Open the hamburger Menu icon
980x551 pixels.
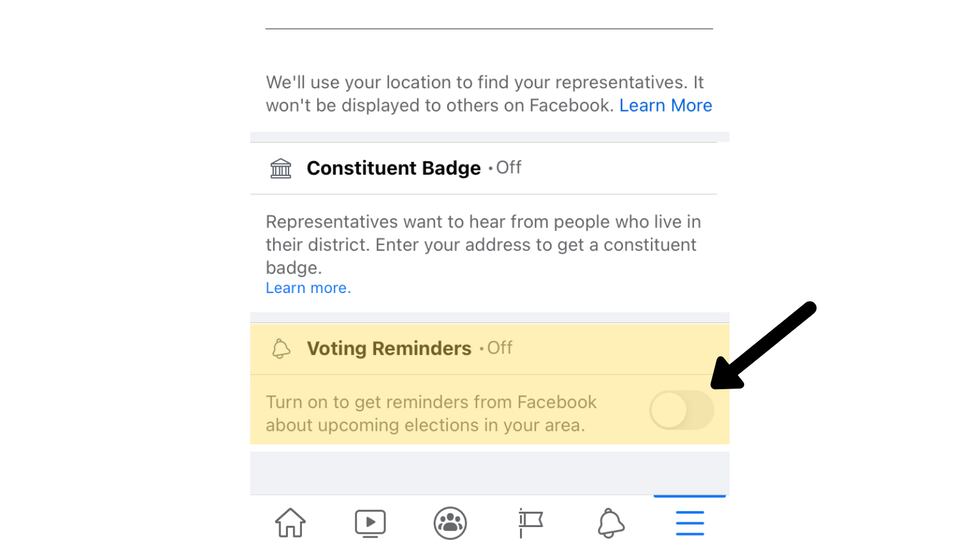(690, 522)
